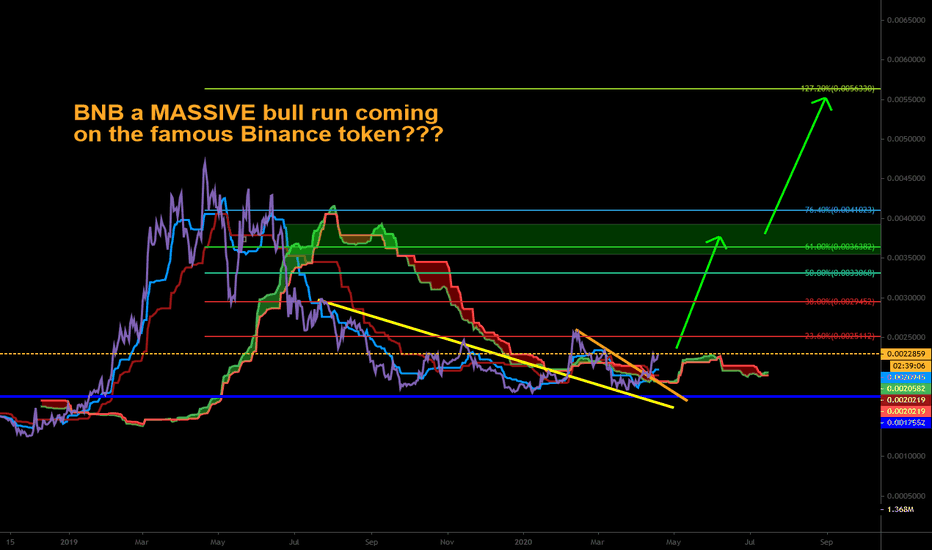The width and height of the screenshot is (932, 550).
Task: Click the 2020 label on time axis
Action: click(x=523, y=542)
